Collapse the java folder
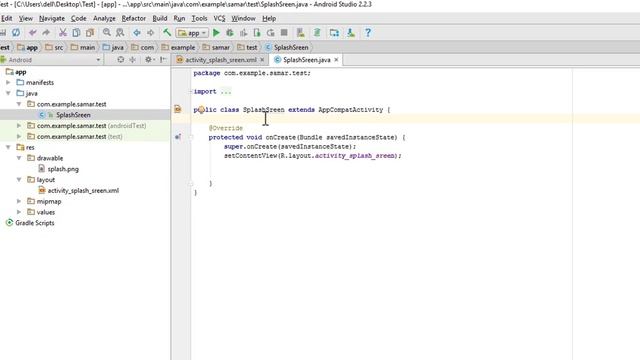This screenshot has width=640, height=360. 8,93
